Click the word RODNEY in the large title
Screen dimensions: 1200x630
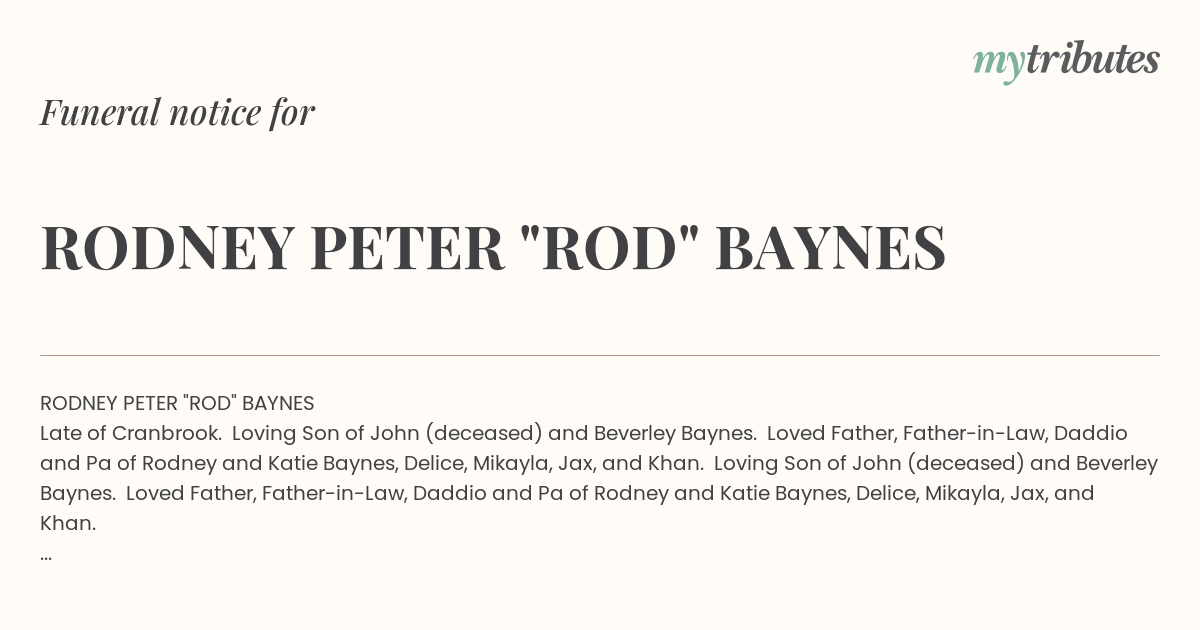tap(168, 248)
